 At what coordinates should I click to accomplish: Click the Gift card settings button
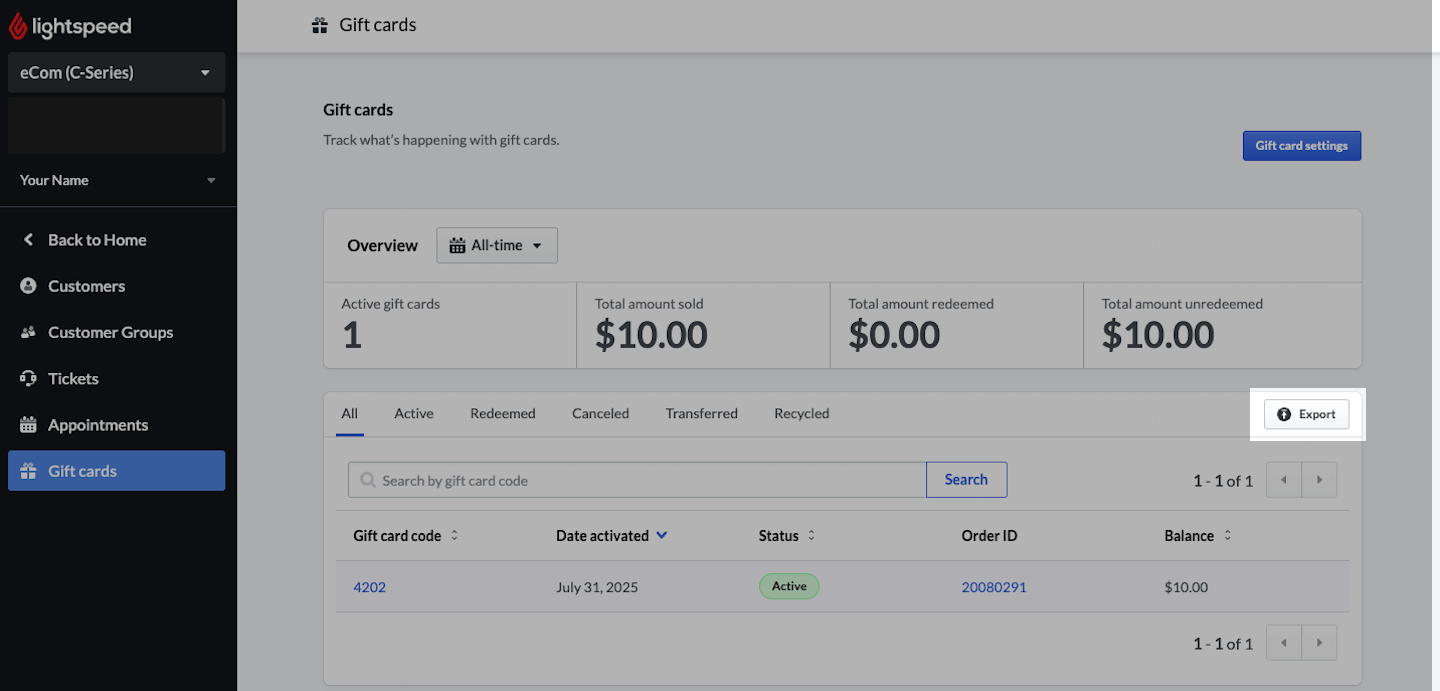pos(1301,145)
